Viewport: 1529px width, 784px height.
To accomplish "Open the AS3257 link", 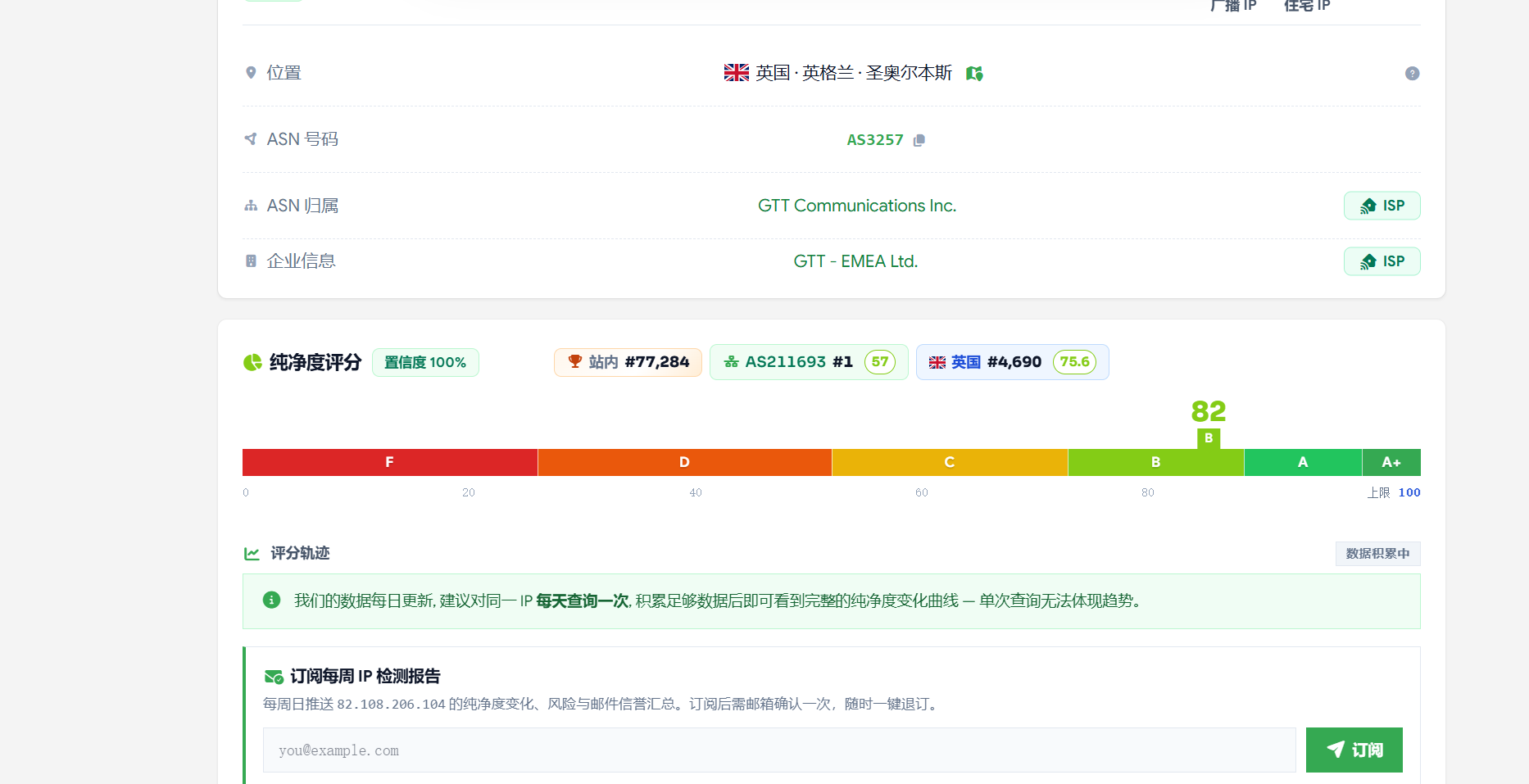I will 875,140.
